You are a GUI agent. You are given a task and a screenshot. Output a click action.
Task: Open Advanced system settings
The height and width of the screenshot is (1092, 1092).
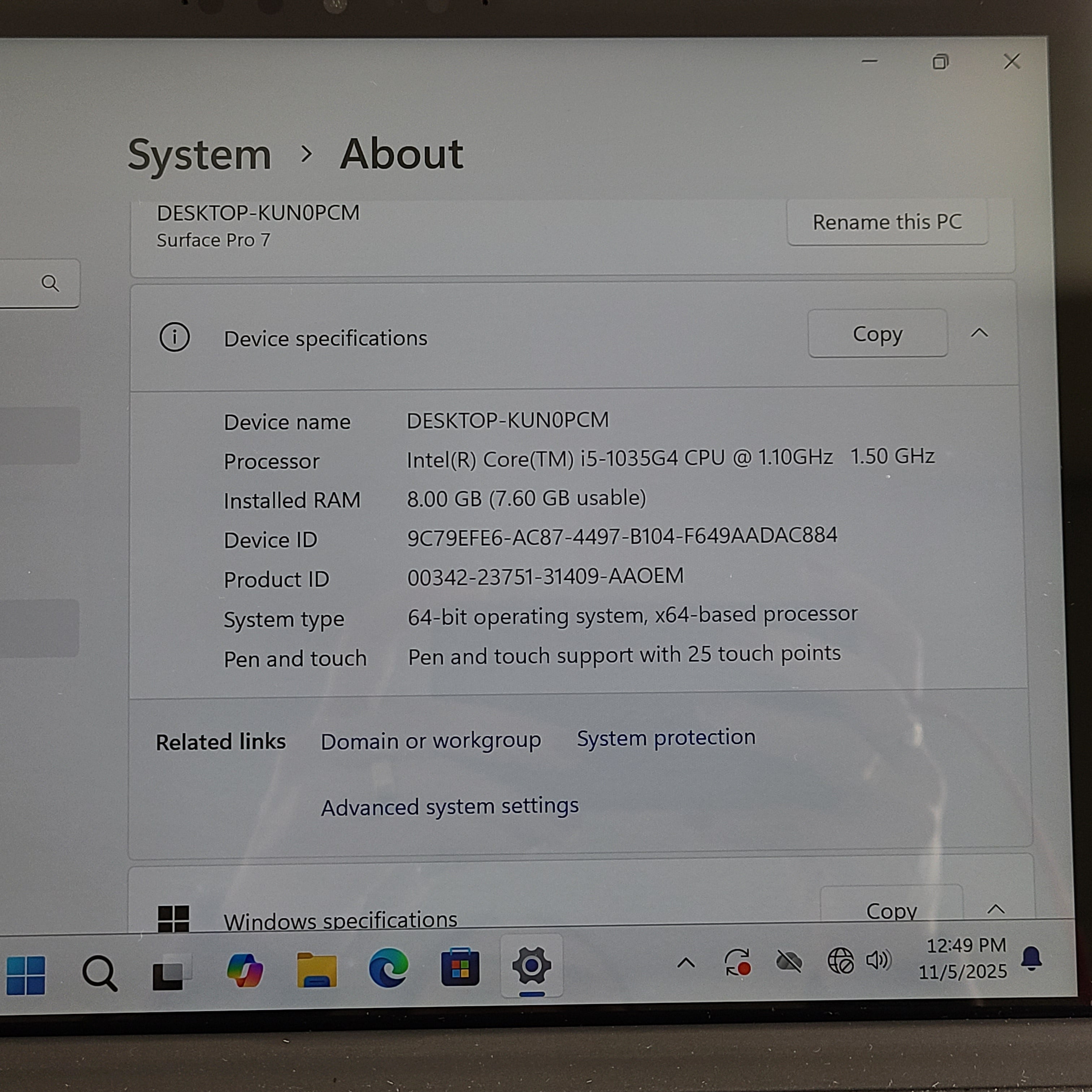pyautogui.click(x=449, y=807)
